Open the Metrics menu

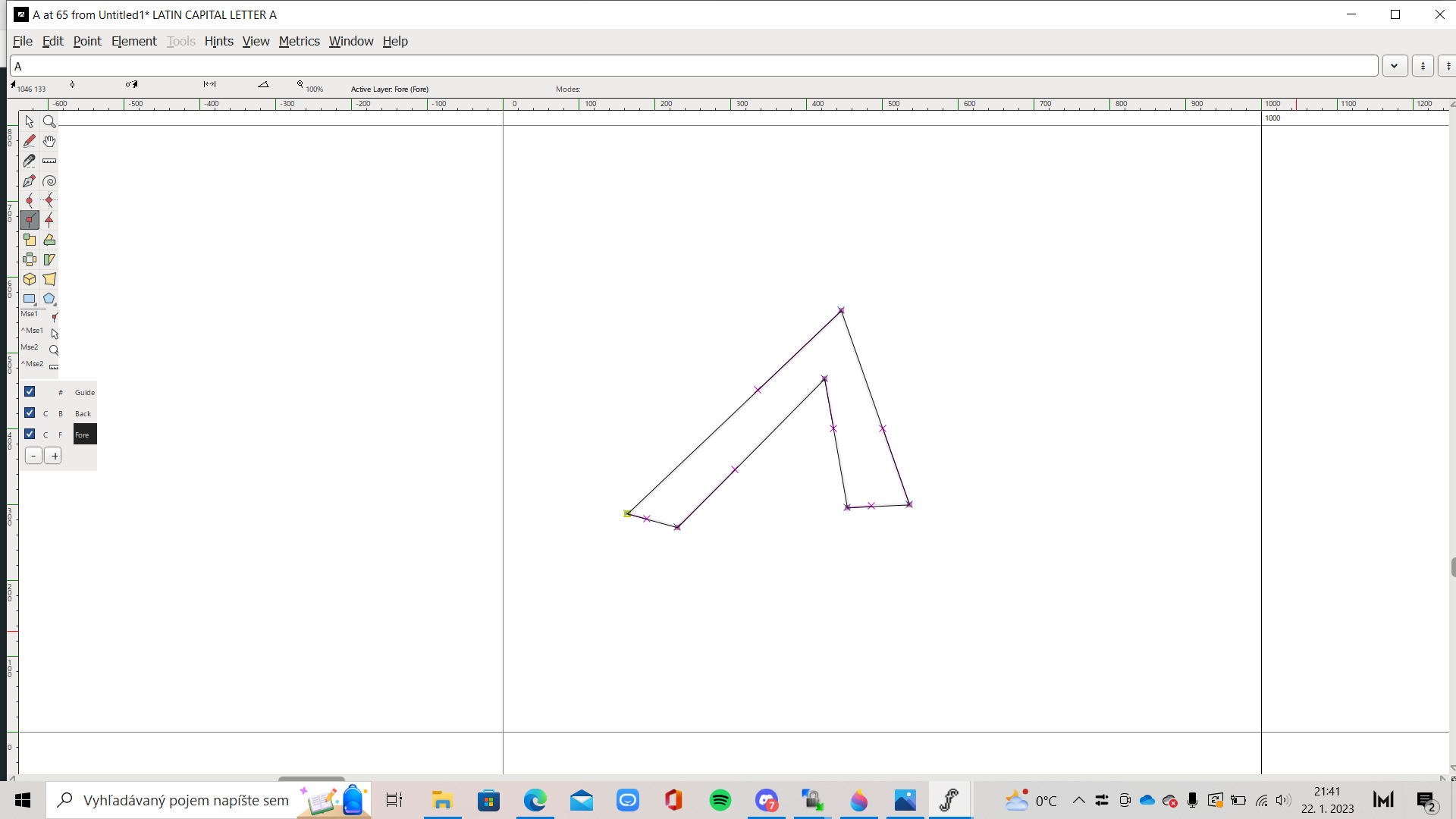(x=299, y=41)
